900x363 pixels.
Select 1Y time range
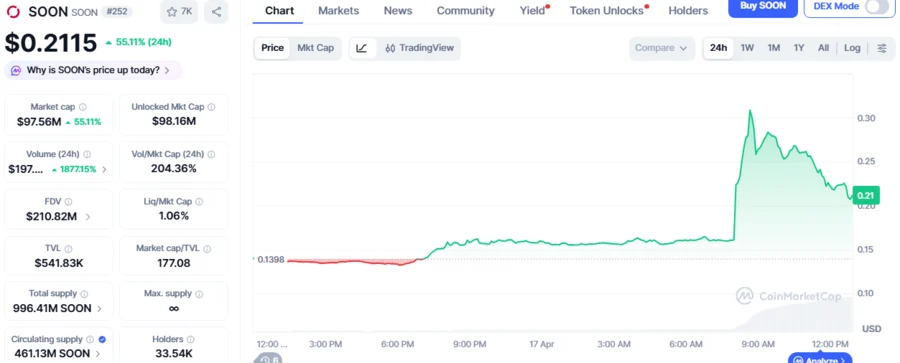click(799, 48)
